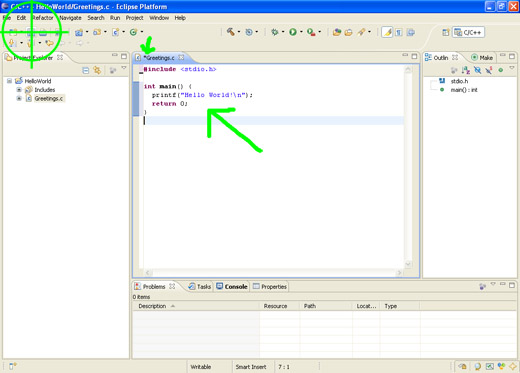Open the Debug configurations dropdown arrow
Screen dimensions: 520x373
[283, 32]
